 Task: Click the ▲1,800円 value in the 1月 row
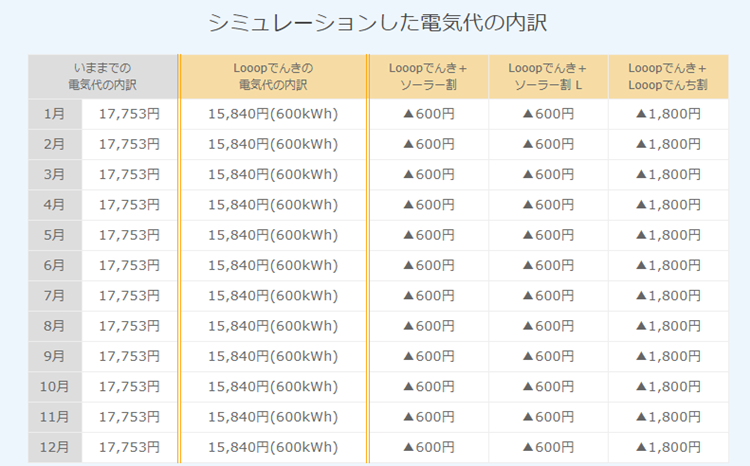pos(668,114)
